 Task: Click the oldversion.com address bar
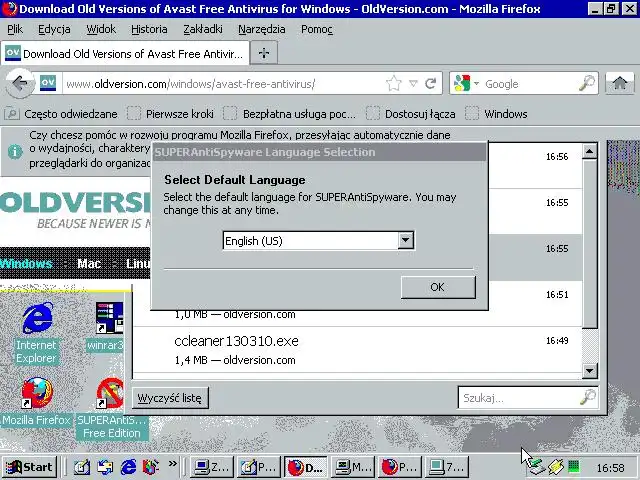222,84
